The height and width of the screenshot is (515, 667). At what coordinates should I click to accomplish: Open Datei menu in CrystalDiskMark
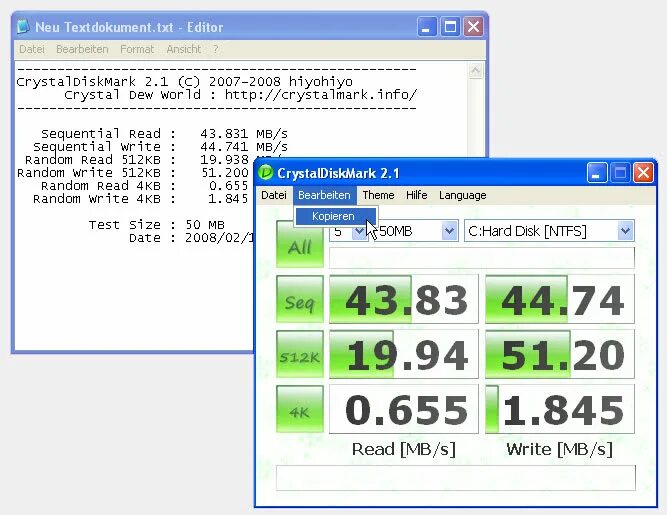pos(274,195)
